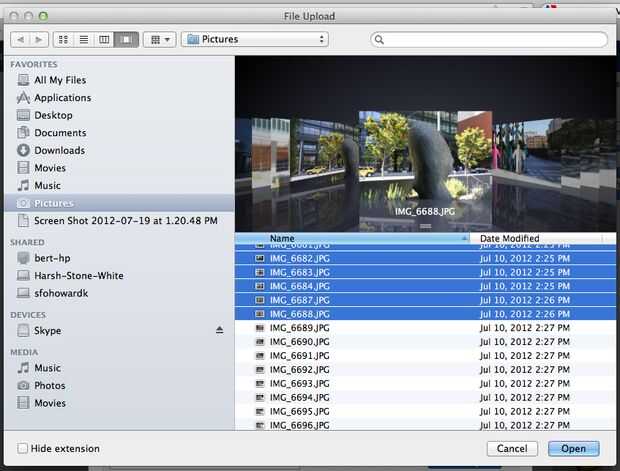This screenshot has height=471, width=620.
Task: Select file IMG_6692.JPG
Action: [425, 370]
